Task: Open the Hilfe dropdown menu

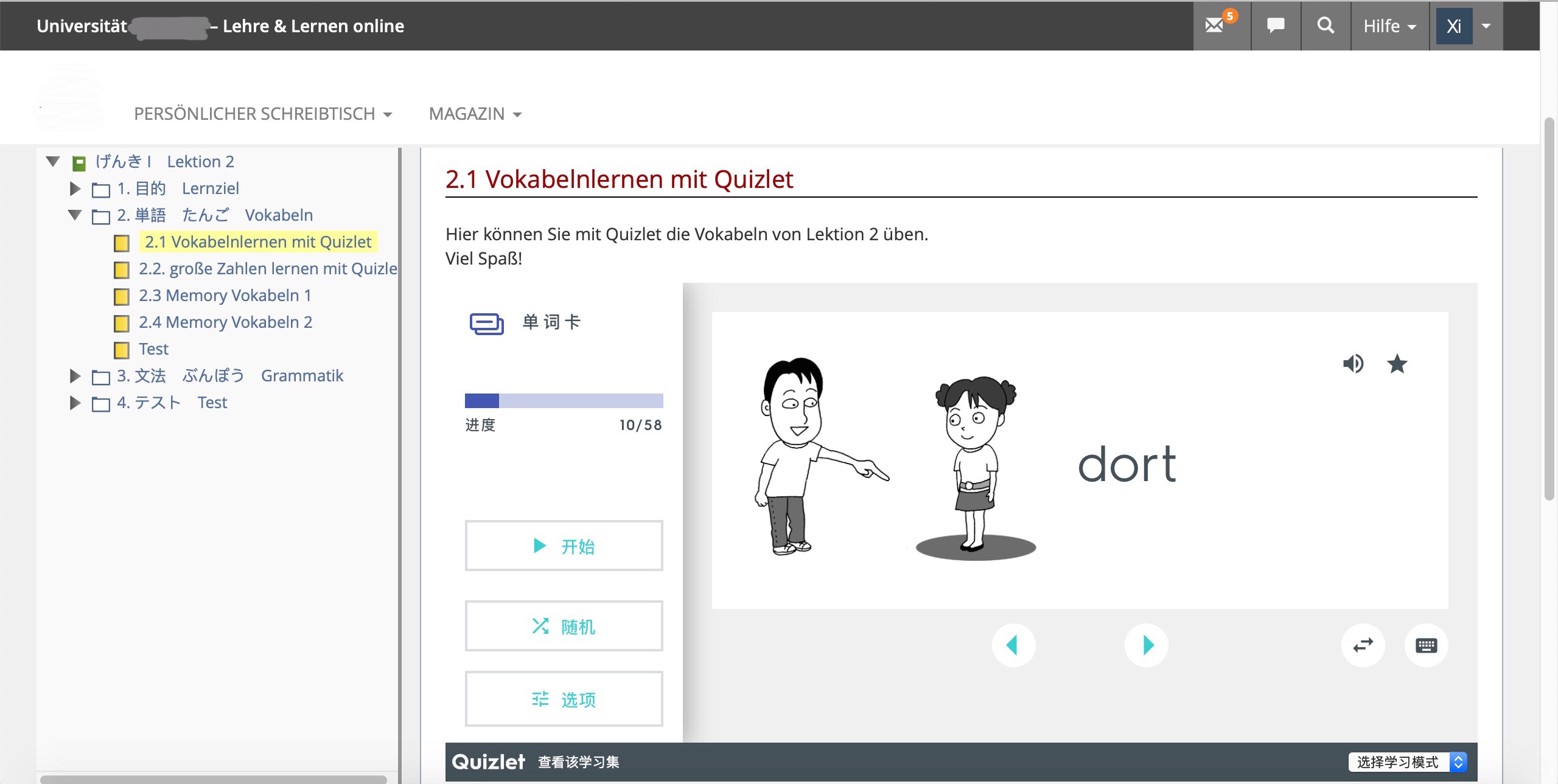Action: pos(1390,26)
